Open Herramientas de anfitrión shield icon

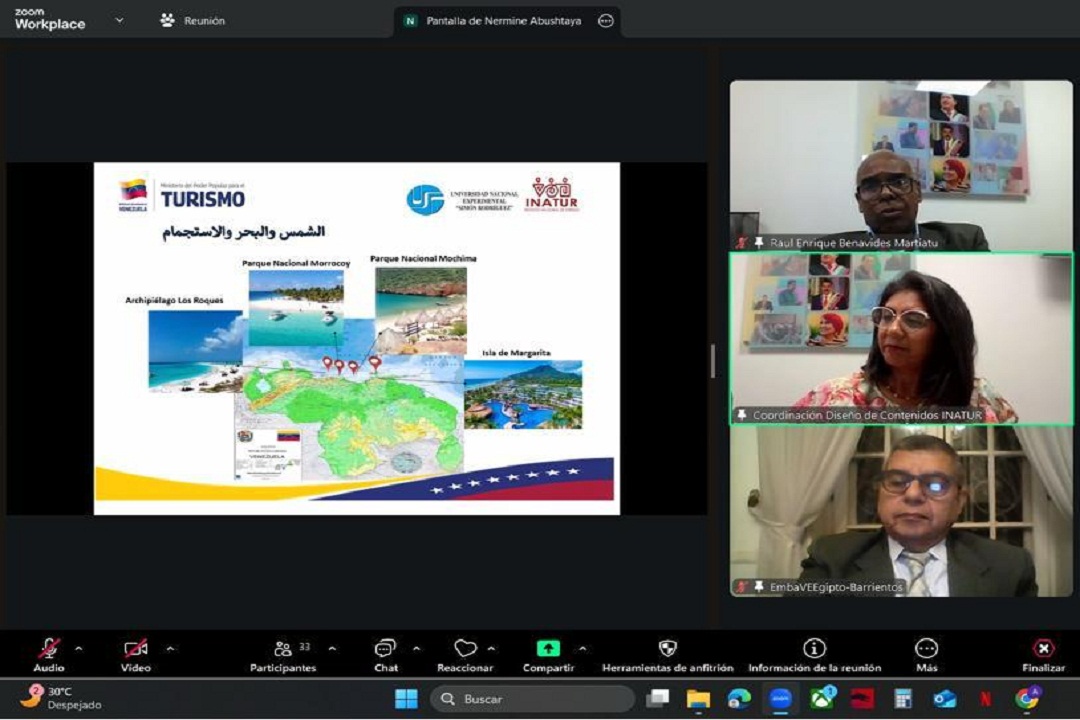pyautogui.click(x=667, y=649)
